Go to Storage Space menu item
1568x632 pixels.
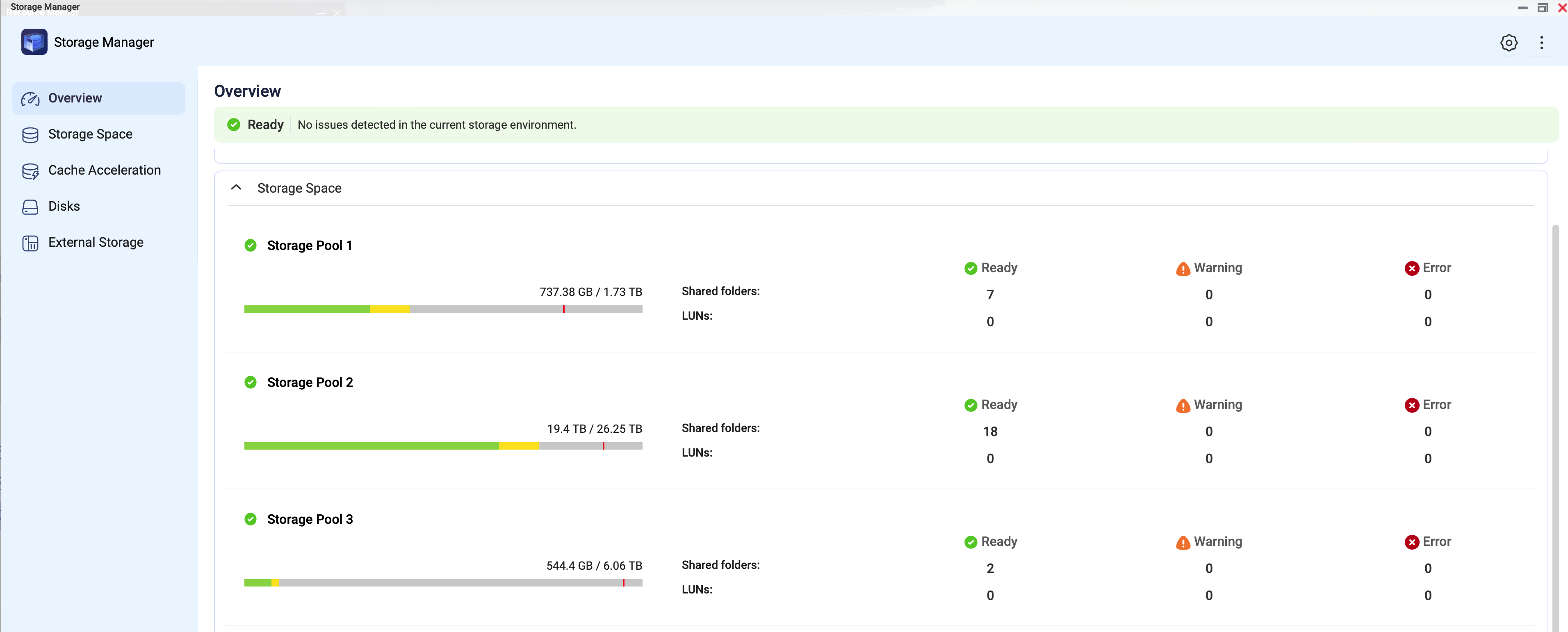tap(90, 134)
